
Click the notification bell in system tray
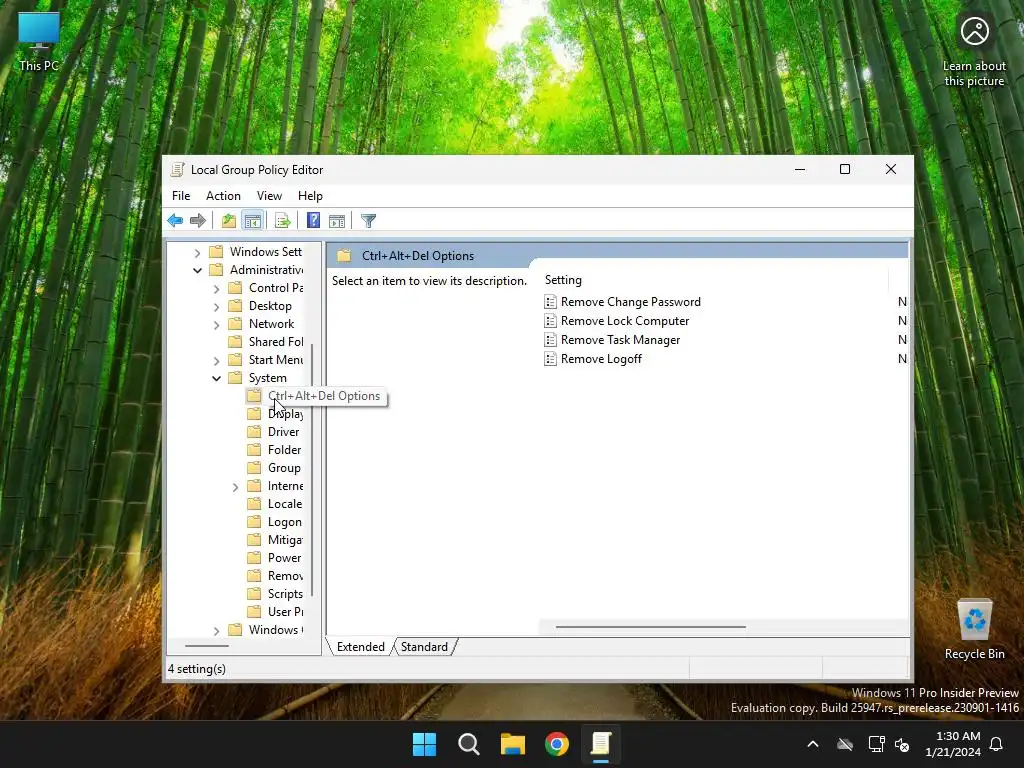pyautogui.click(x=997, y=744)
